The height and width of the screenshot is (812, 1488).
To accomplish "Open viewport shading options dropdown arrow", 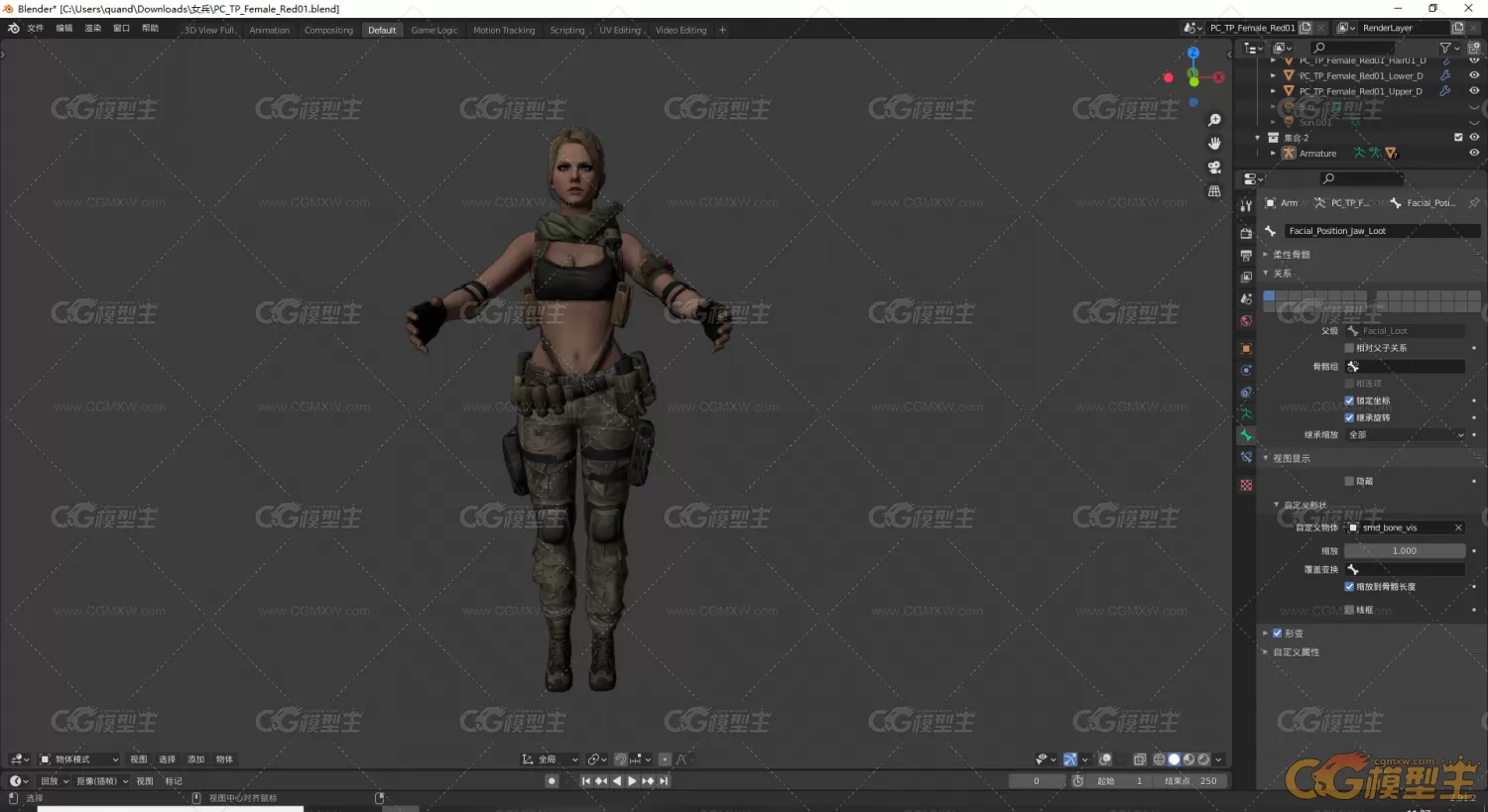I will (x=1218, y=759).
